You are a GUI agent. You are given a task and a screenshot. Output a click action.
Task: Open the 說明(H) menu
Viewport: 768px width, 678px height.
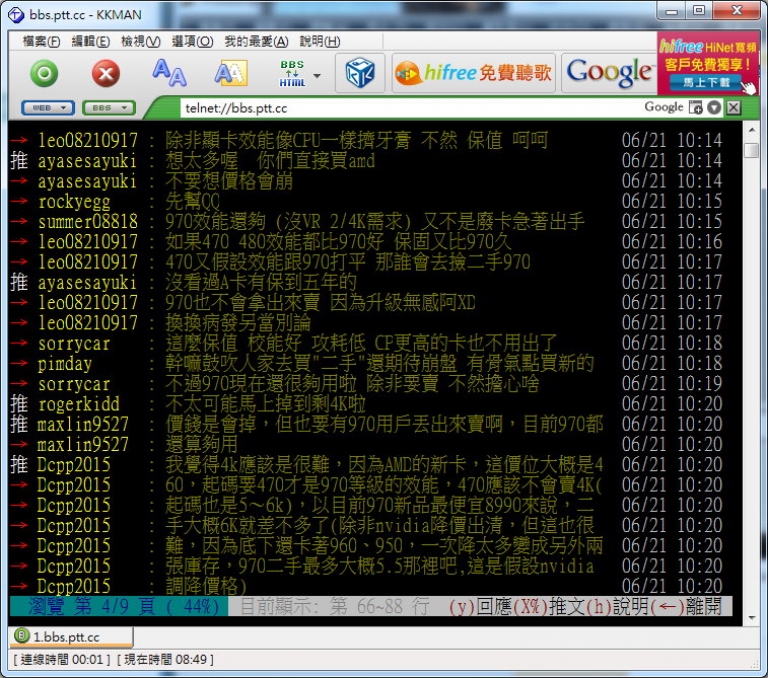coord(320,42)
